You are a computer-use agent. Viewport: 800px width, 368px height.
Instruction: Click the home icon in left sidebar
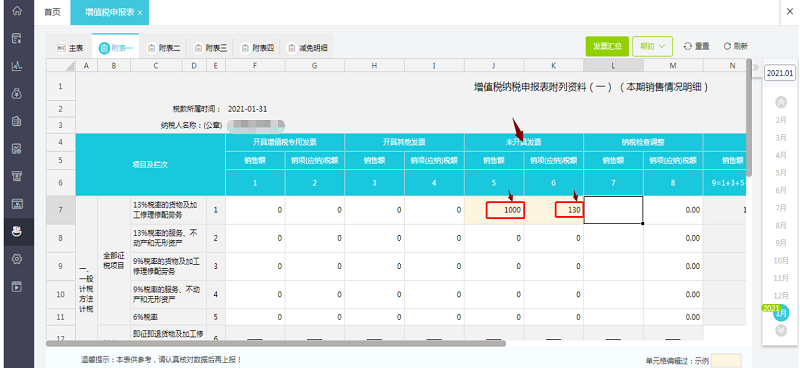coord(17,10)
